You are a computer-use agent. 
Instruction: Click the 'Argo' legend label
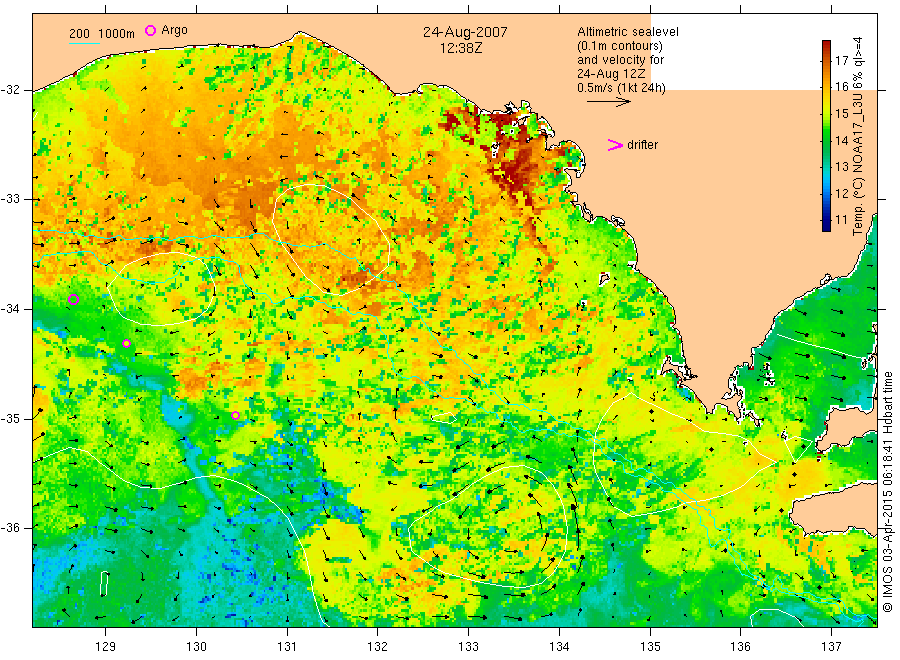pos(174,31)
